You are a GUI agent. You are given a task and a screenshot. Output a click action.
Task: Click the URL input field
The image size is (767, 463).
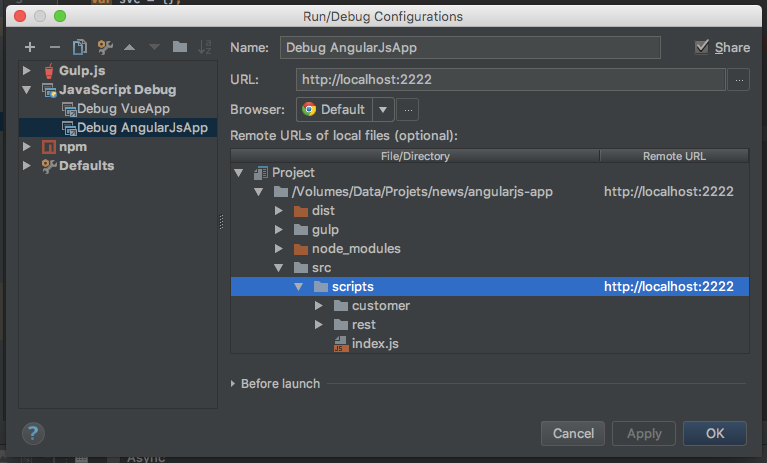(x=510, y=80)
